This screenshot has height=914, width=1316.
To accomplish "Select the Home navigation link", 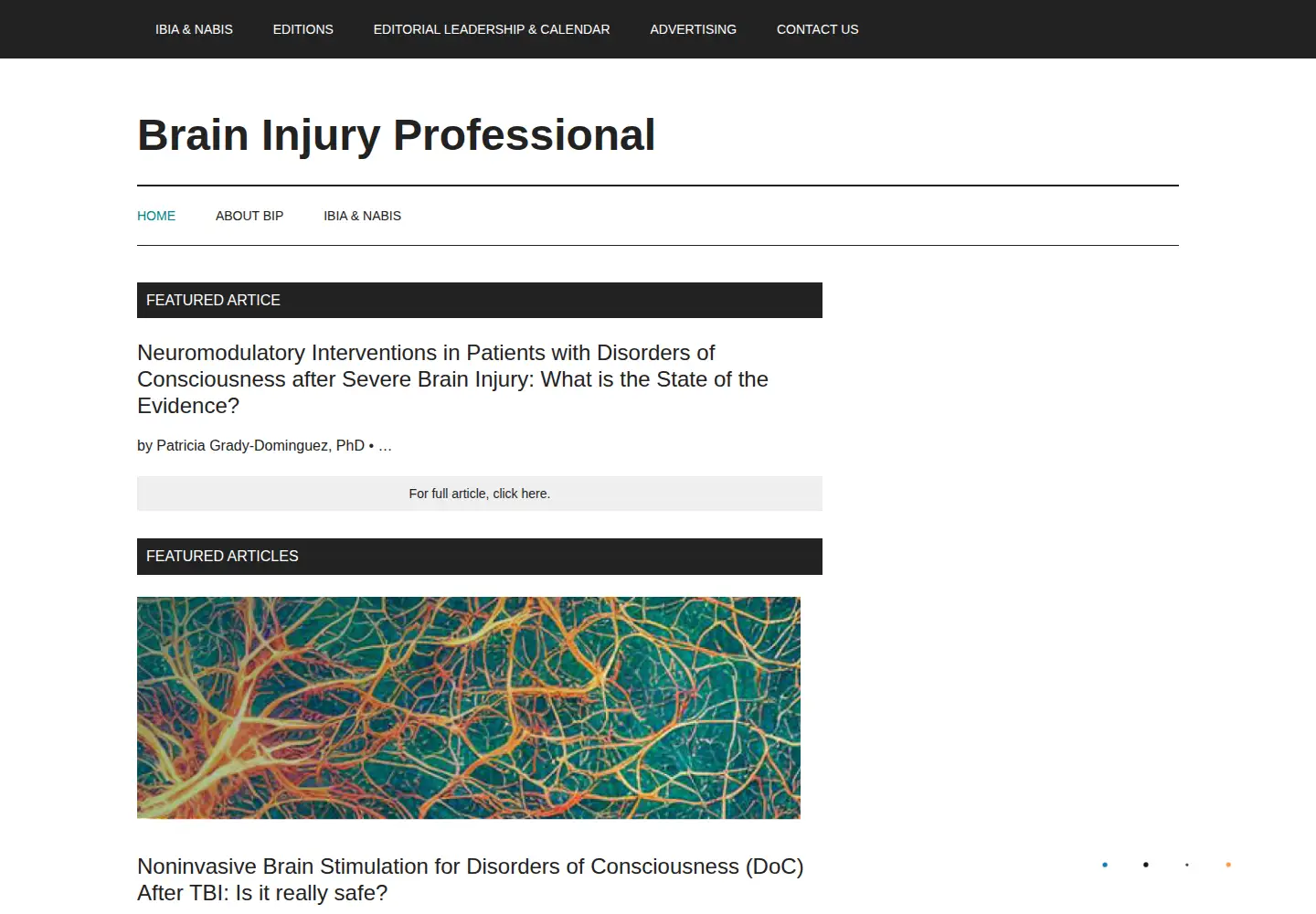I will pyautogui.click(x=156, y=216).
